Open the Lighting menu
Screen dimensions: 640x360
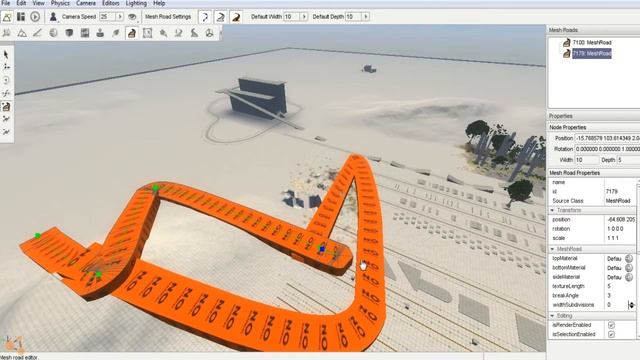[136, 3]
